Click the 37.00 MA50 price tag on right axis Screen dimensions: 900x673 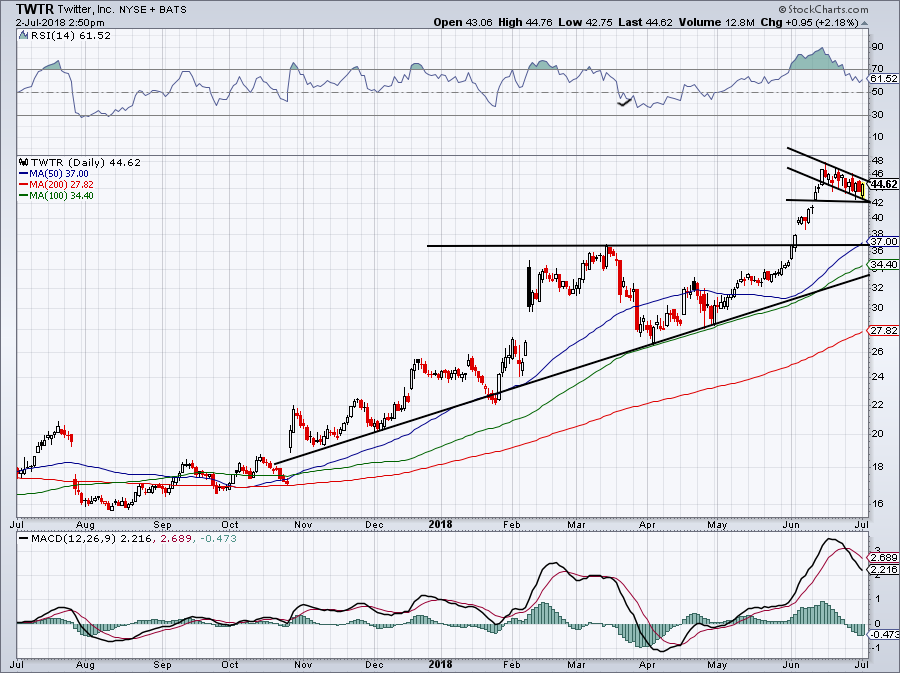(x=884, y=242)
